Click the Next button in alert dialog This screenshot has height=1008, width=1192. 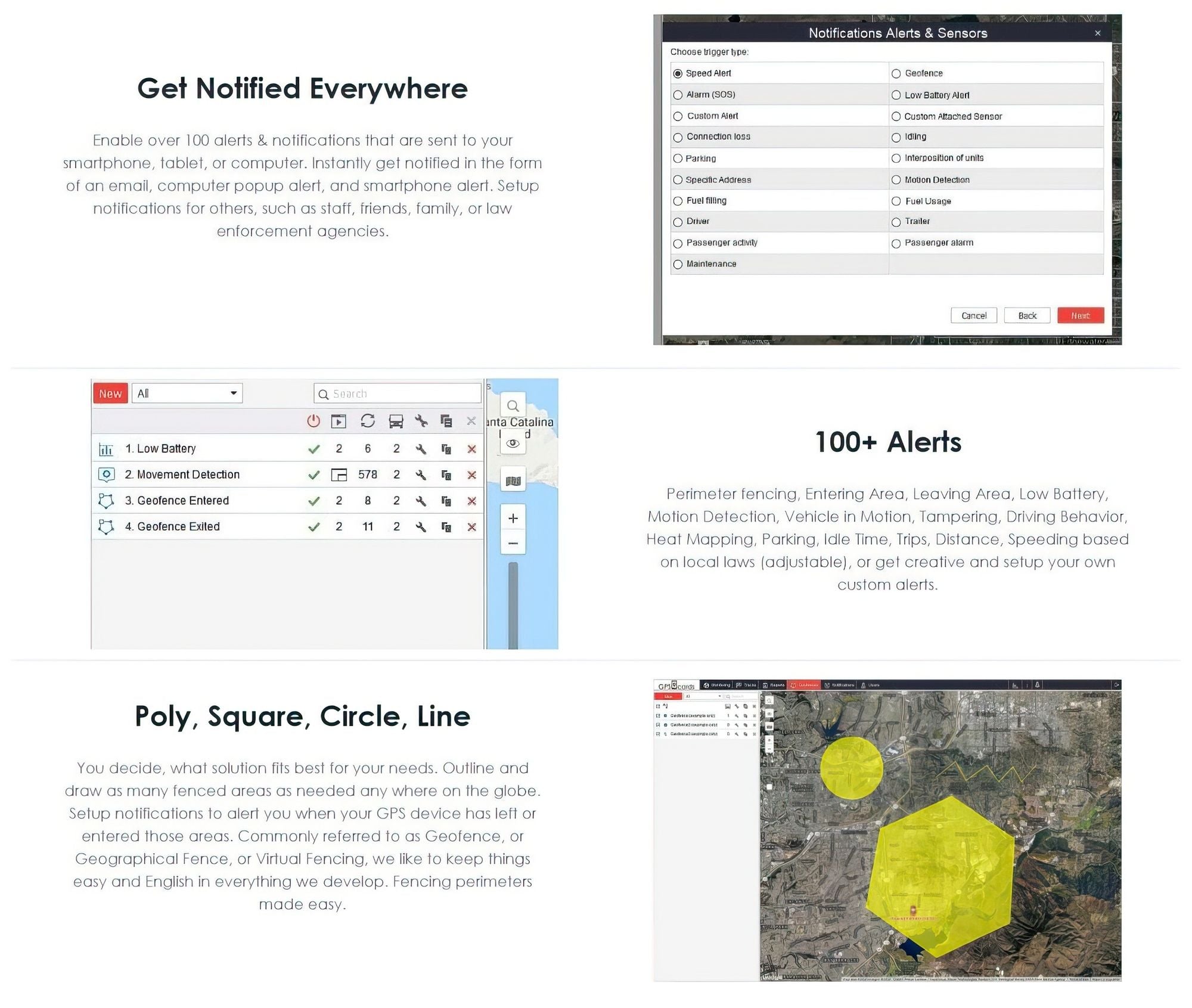[x=1081, y=315]
